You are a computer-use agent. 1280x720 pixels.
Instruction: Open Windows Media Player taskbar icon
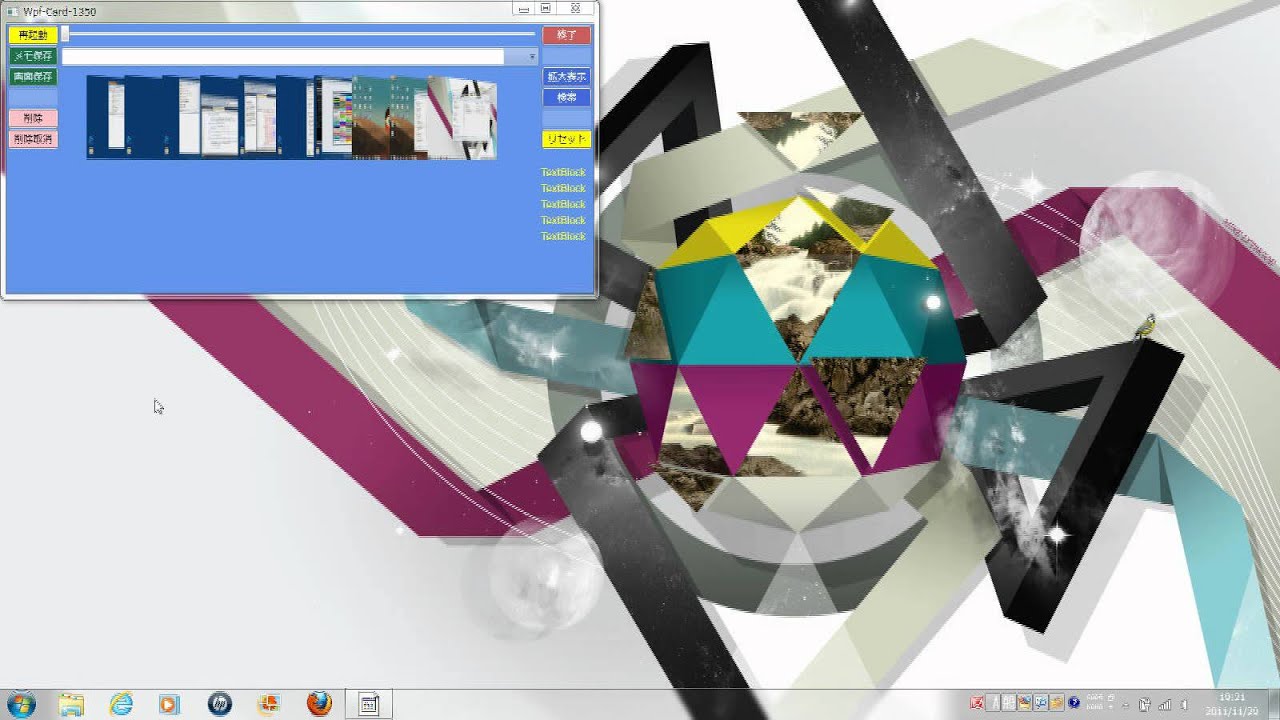tap(169, 704)
